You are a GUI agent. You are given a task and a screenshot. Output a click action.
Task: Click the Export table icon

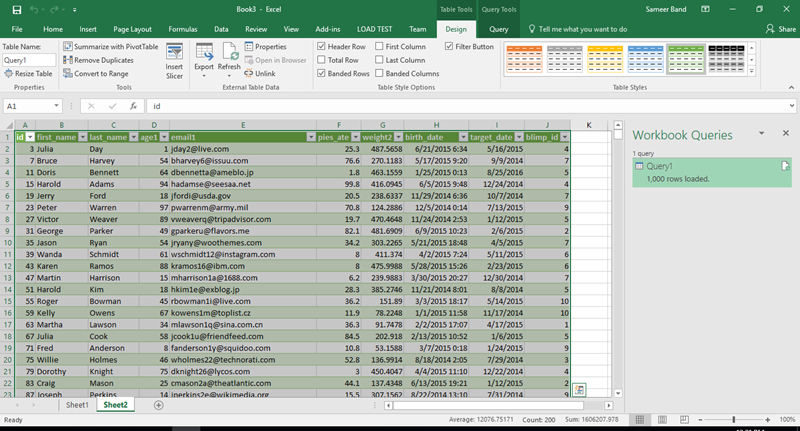click(206, 52)
